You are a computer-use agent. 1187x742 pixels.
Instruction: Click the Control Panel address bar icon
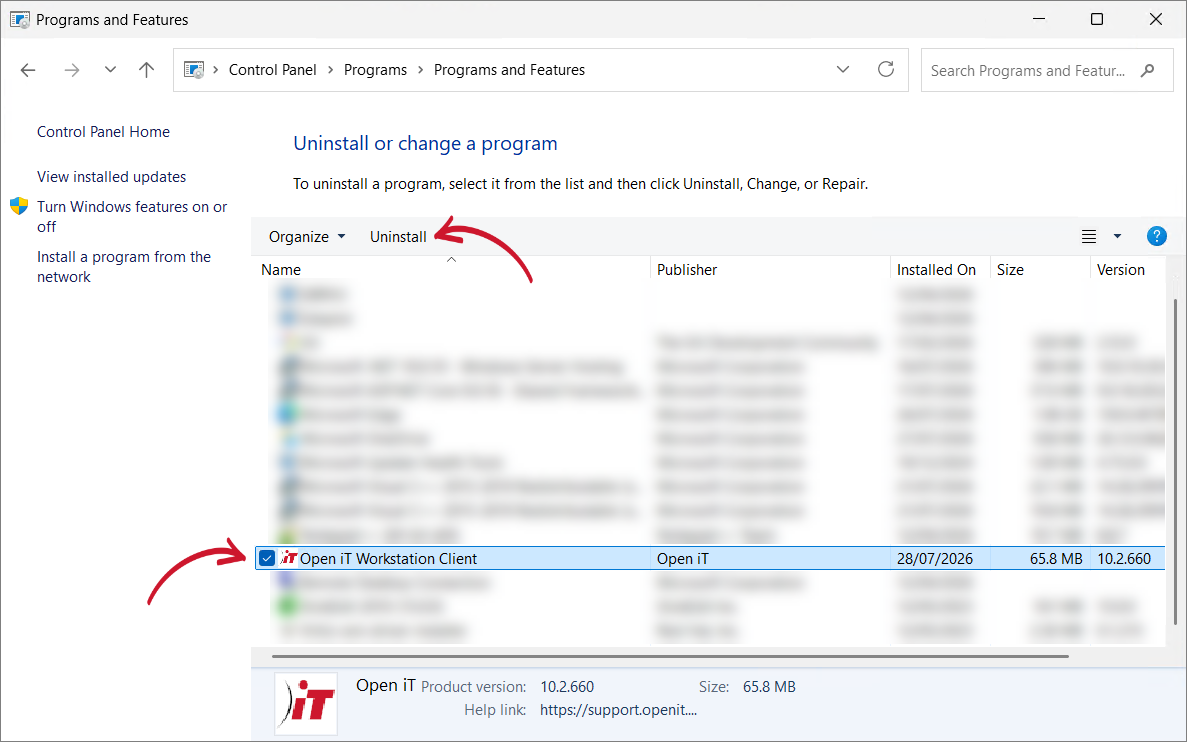click(195, 70)
